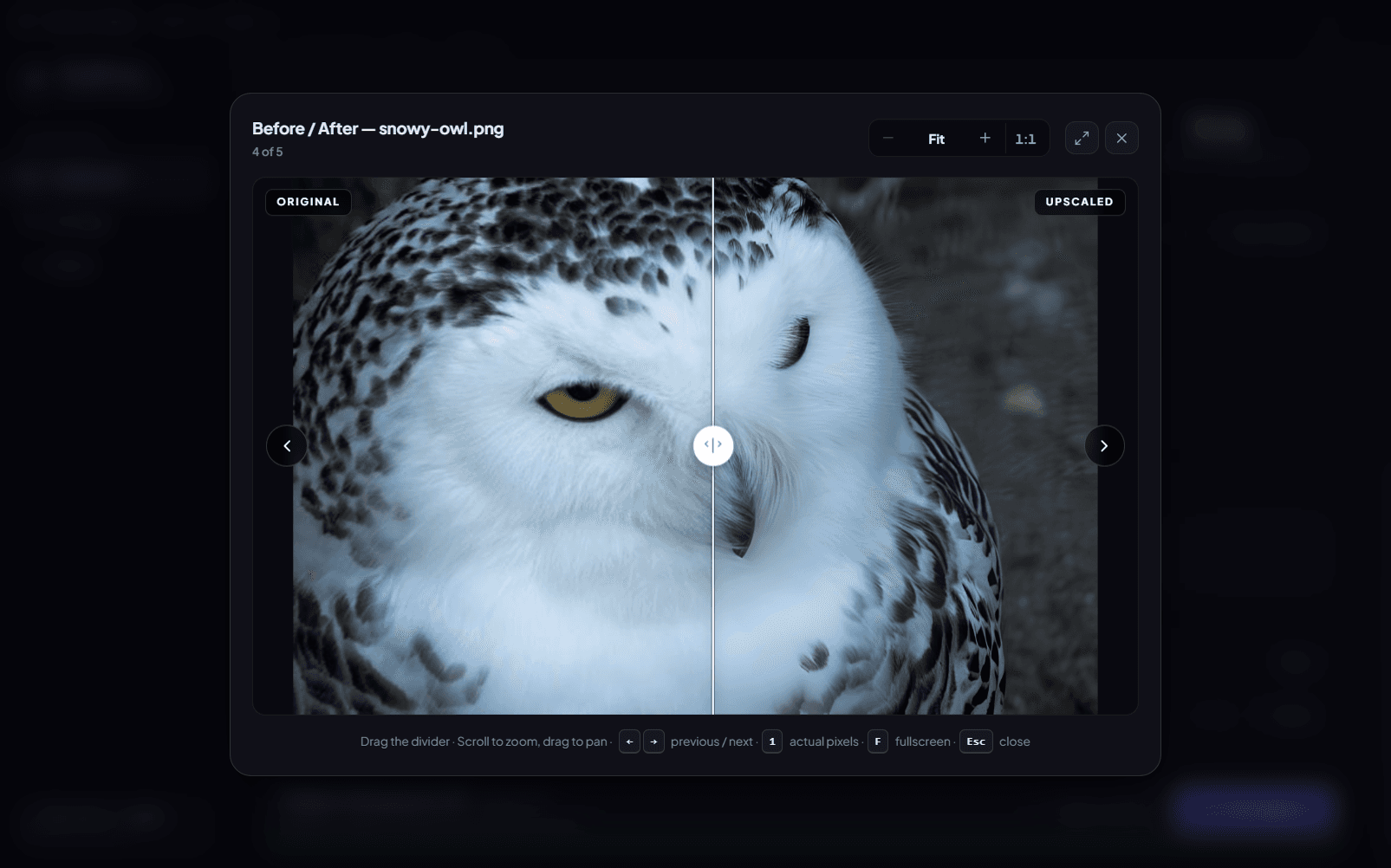Zoom in with the plus button
The image size is (1391, 868).
(x=985, y=139)
